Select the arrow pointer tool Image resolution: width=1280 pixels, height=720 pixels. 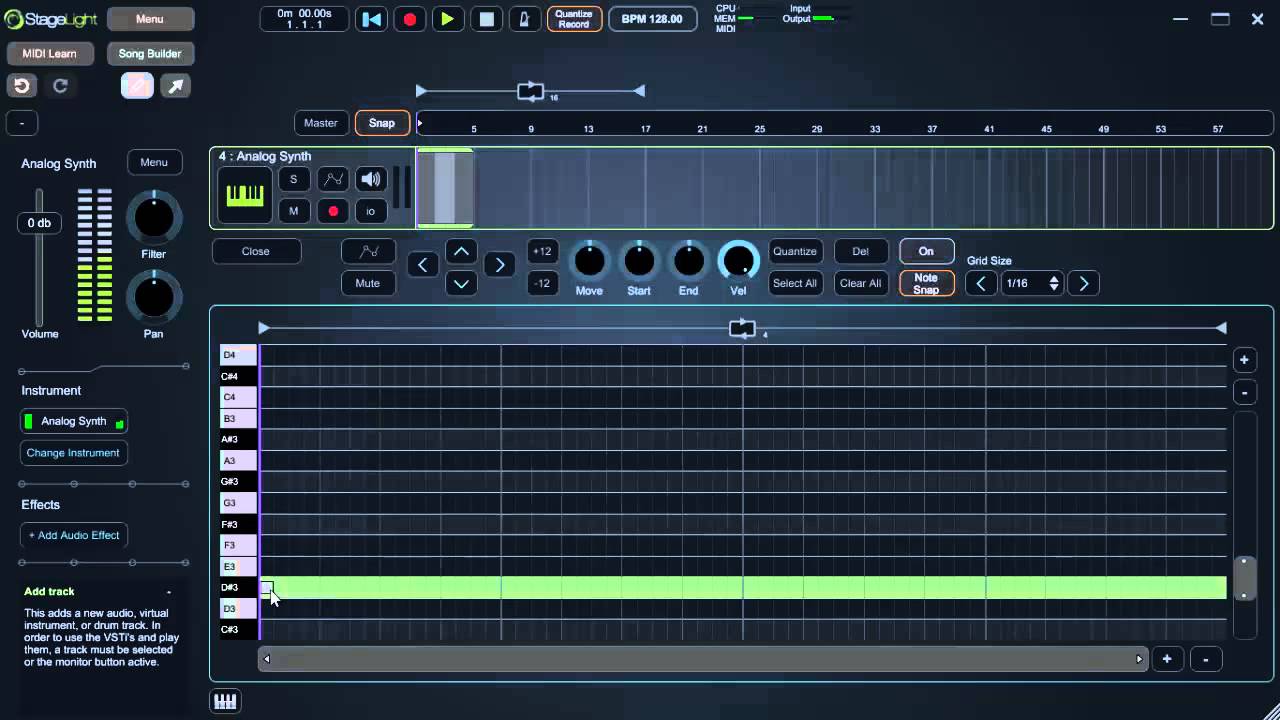[x=176, y=86]
